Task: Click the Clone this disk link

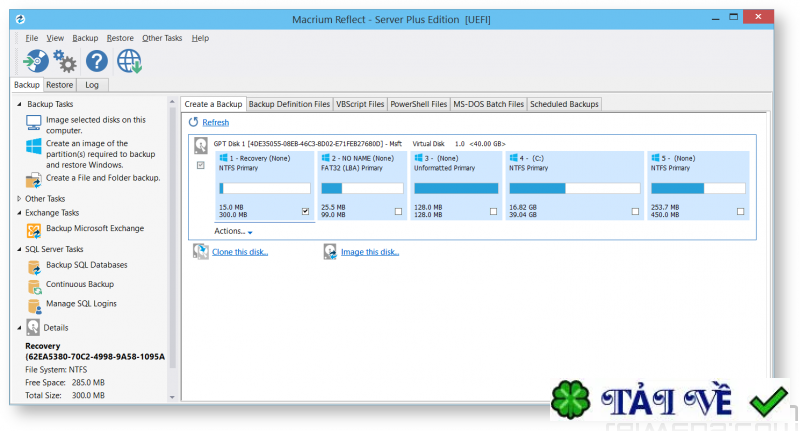Action: (x=240, y=252)
